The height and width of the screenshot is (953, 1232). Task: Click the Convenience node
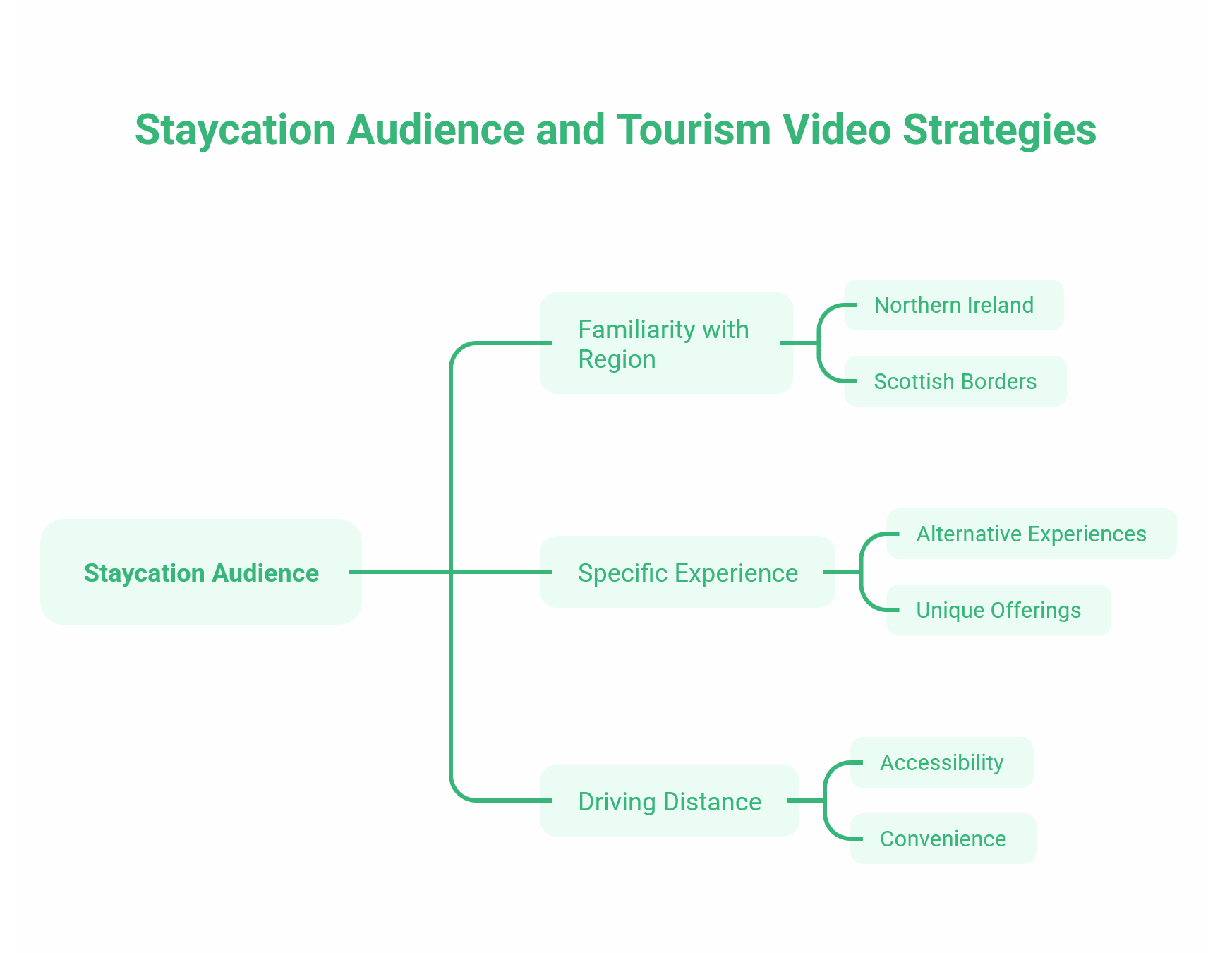[x=943, y=839]
